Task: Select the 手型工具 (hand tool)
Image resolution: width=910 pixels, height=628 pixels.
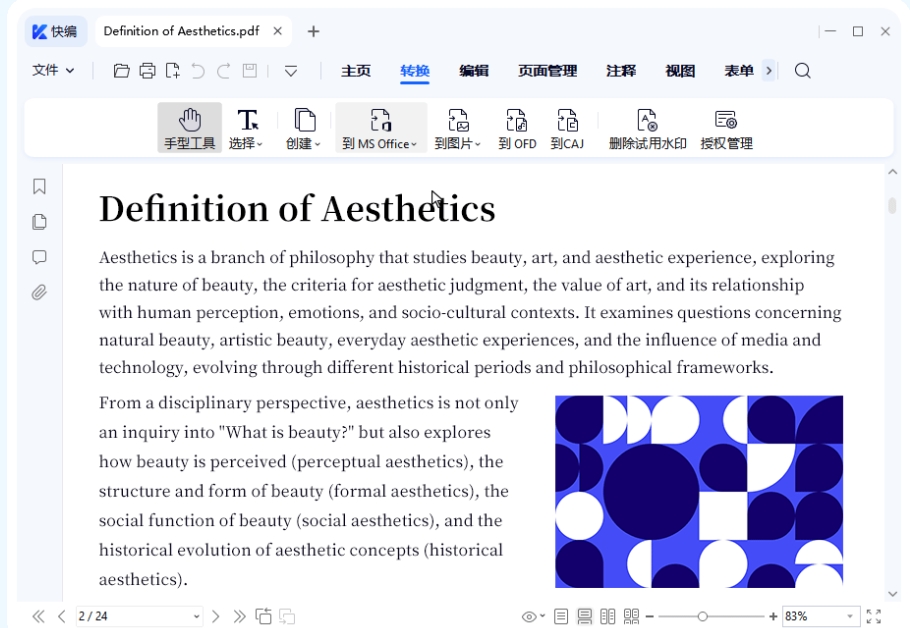Action: pyautogui.click(x=189, y=127)
